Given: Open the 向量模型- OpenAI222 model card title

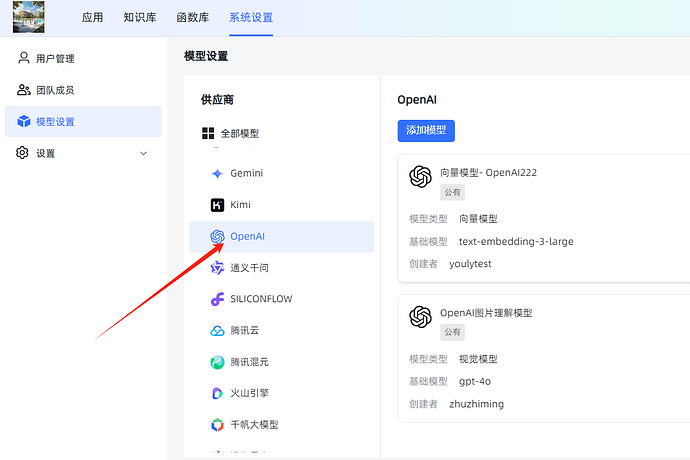Looking at the screenshot, I should click(488, 173).
